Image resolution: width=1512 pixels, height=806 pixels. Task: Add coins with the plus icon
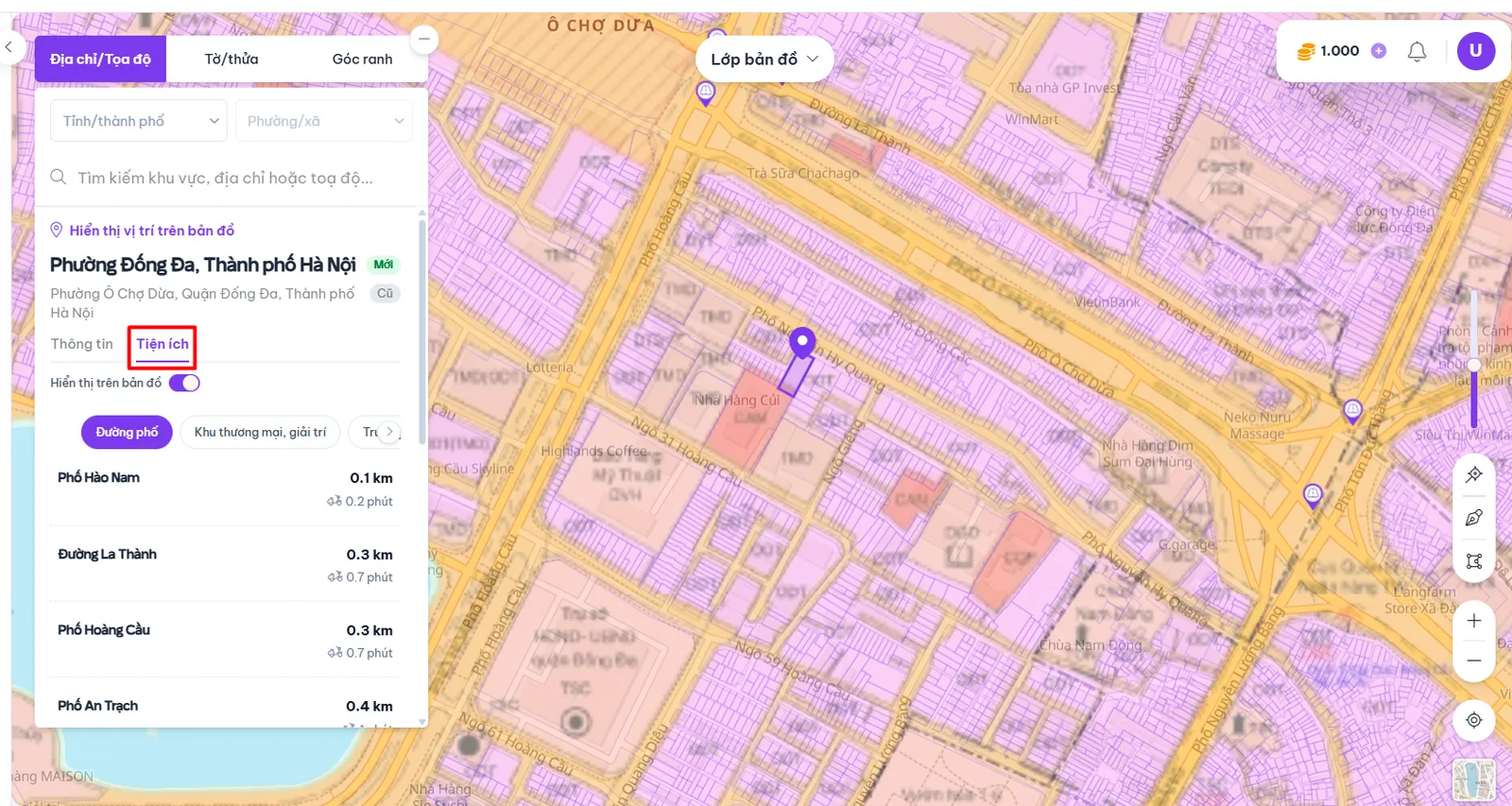pyautogui.click(x=1379, y=51)
